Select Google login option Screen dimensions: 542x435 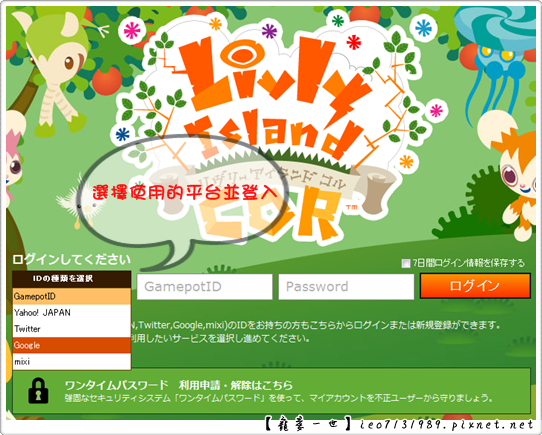coord(72,345)
